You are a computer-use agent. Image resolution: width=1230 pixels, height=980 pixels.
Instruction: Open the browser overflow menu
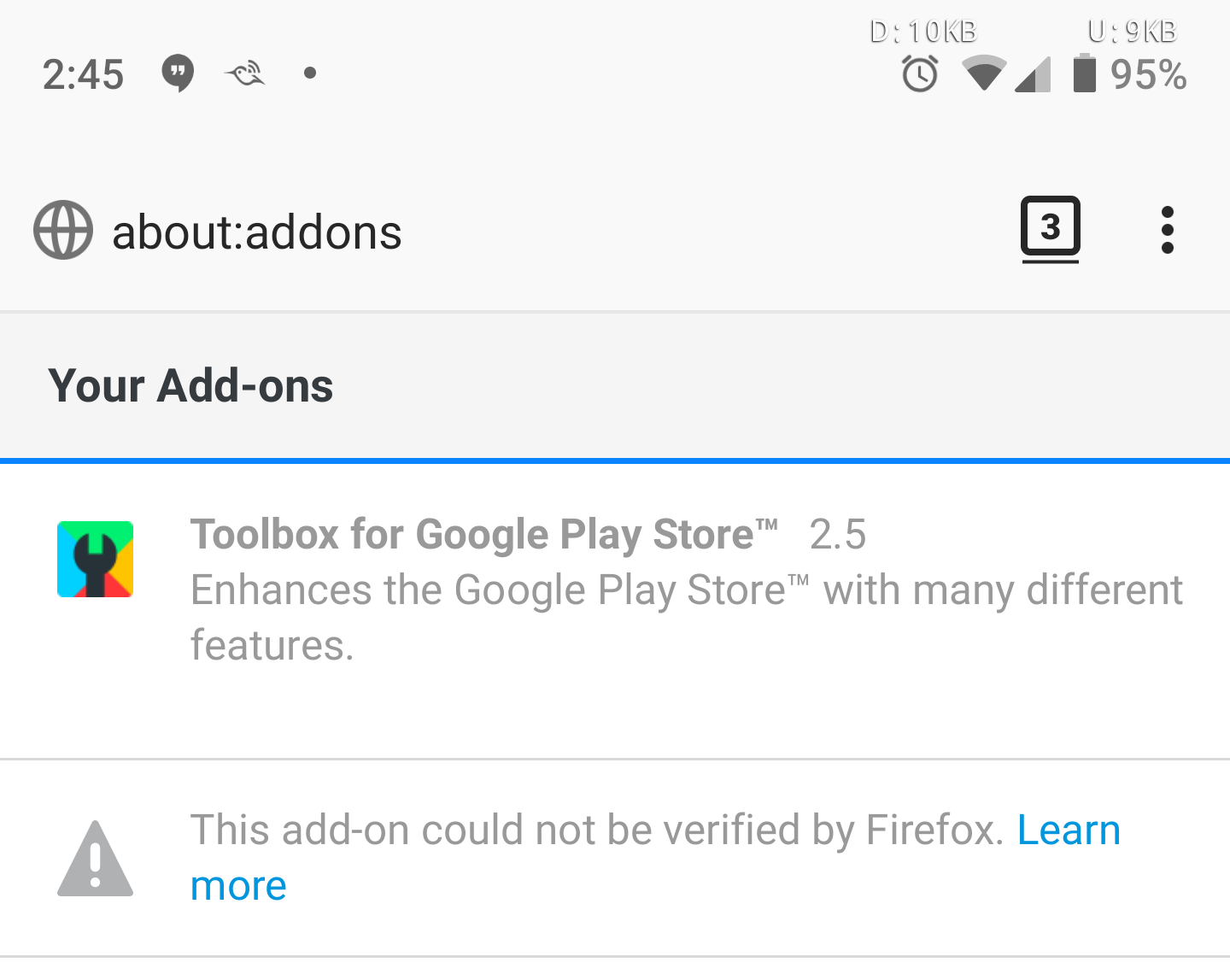[x=1168, y=229]
